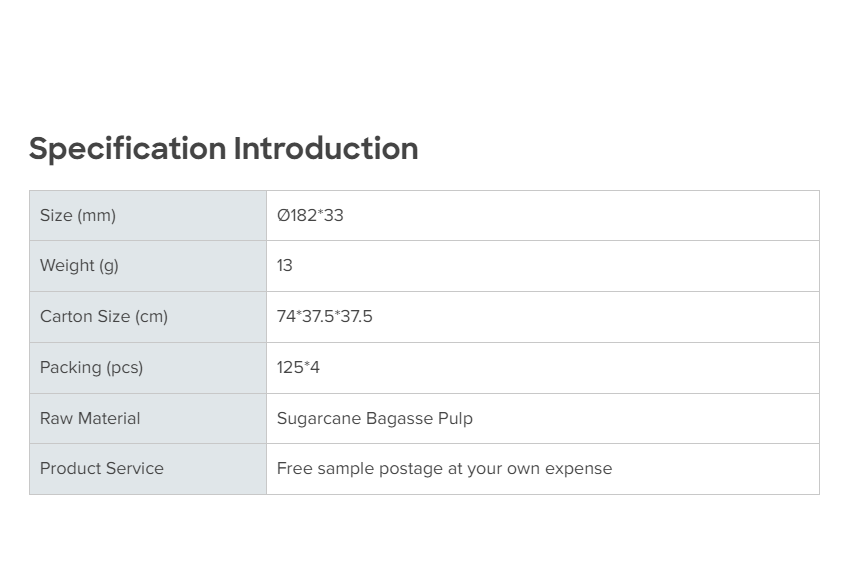This screenshot has width=844, height=578.
Task: Click the word Bagasse in Raw Material value
Action: click(x=399, y=418)
